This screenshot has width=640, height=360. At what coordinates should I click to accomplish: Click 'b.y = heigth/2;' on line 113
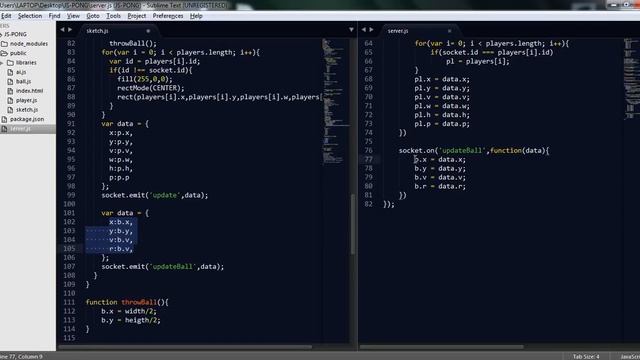[131, 320]
